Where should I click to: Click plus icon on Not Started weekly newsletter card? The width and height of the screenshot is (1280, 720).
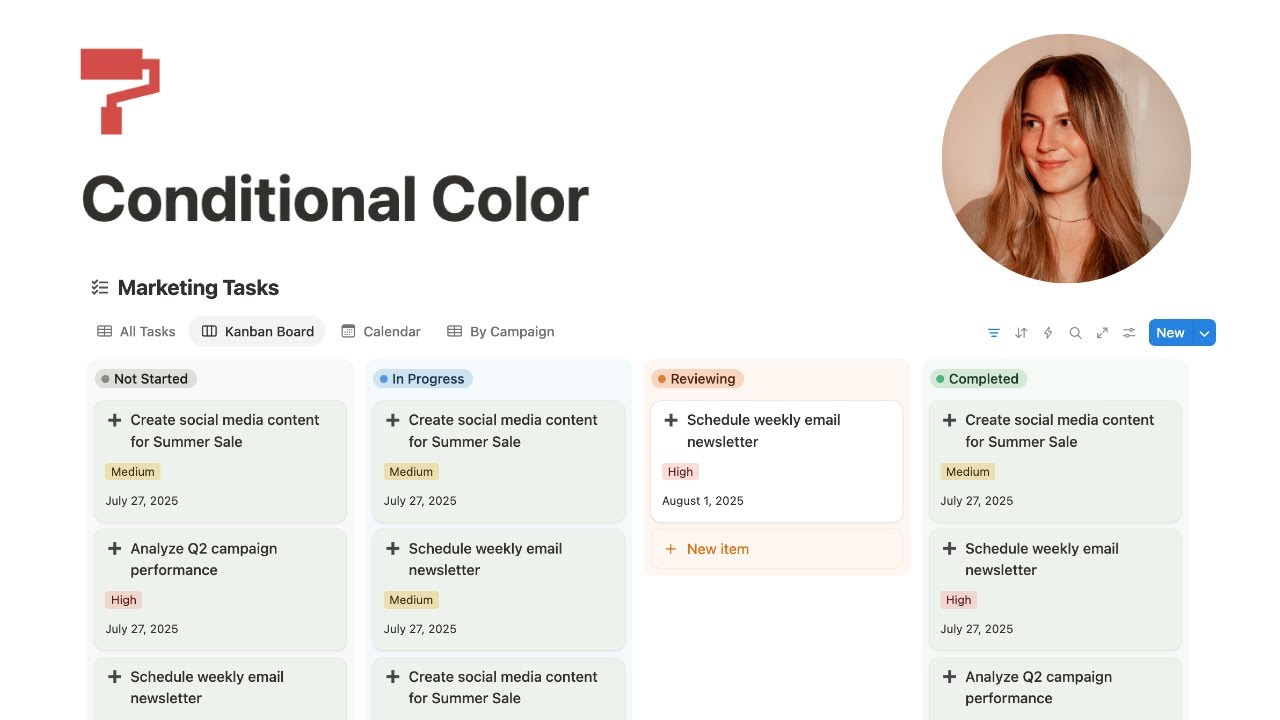[114, 677]
